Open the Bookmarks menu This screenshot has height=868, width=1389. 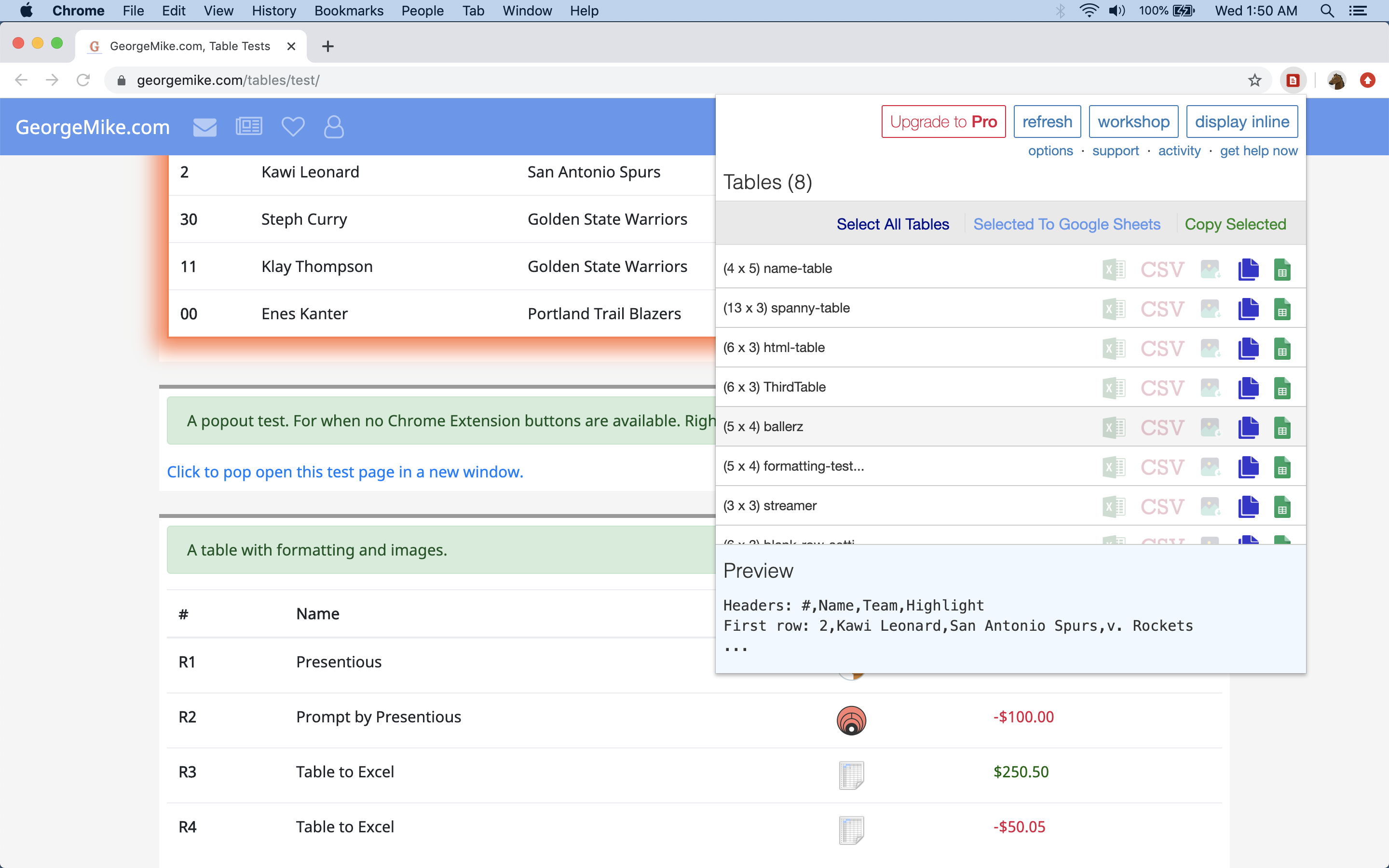coord(348,11)
